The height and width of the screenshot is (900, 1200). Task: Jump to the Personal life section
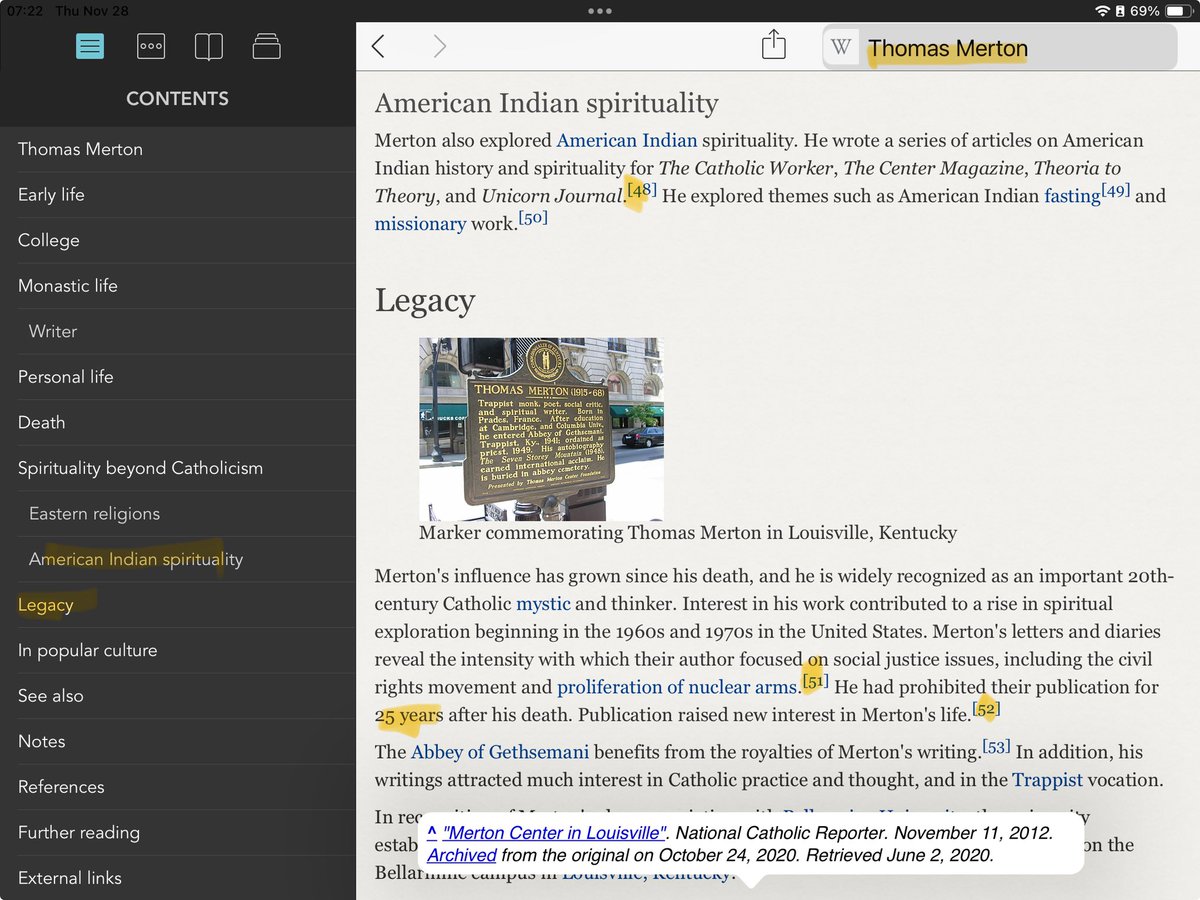point(178,377)
